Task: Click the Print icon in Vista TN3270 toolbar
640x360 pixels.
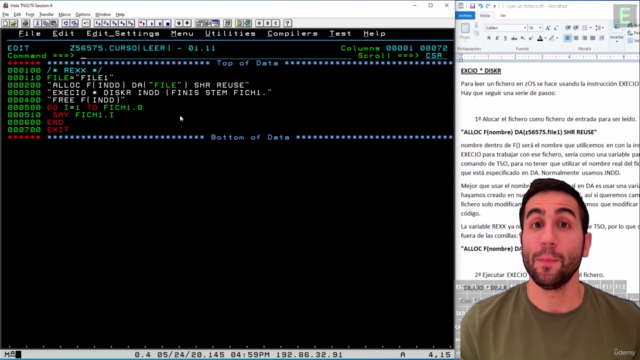Action: coord(25,23)
